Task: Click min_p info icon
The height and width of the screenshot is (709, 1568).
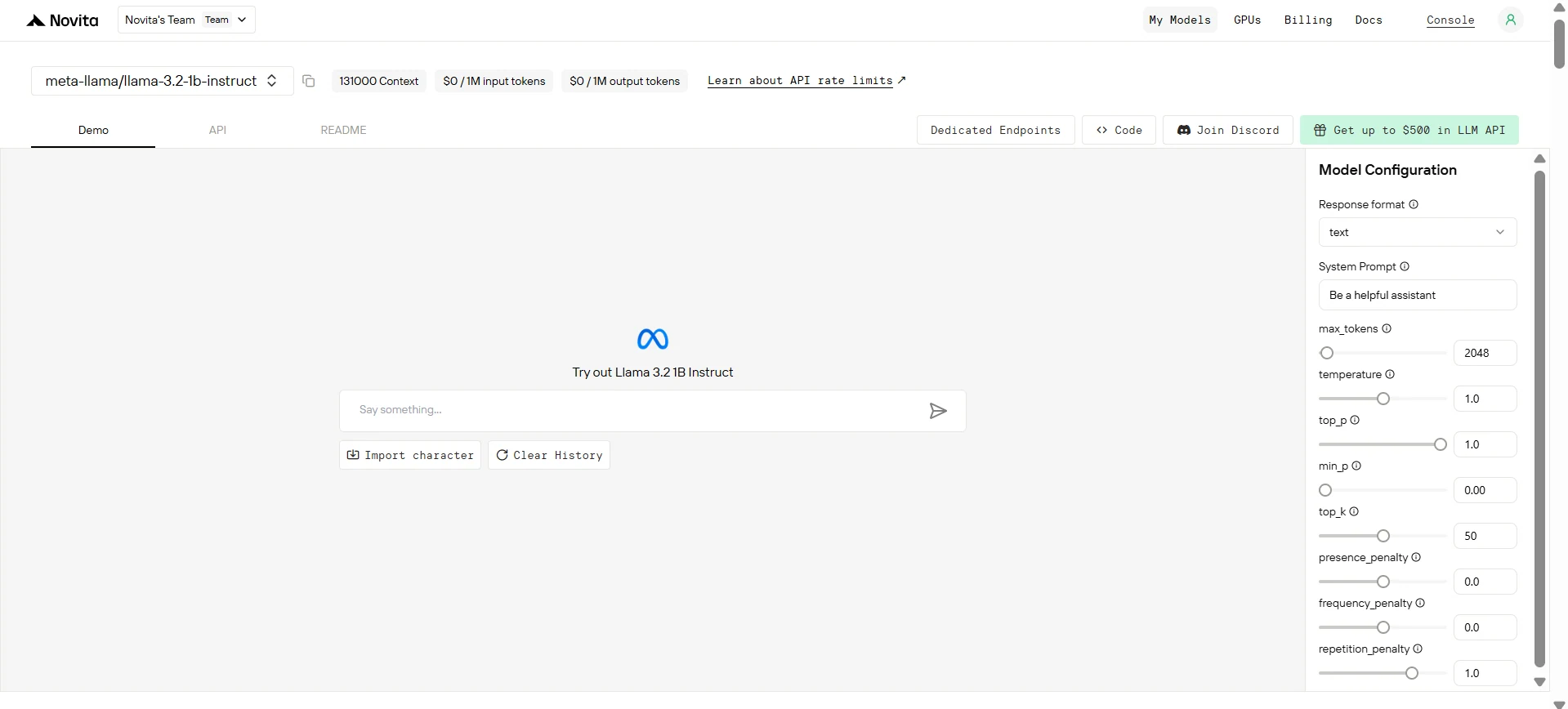Action: tap(1356, 466)
